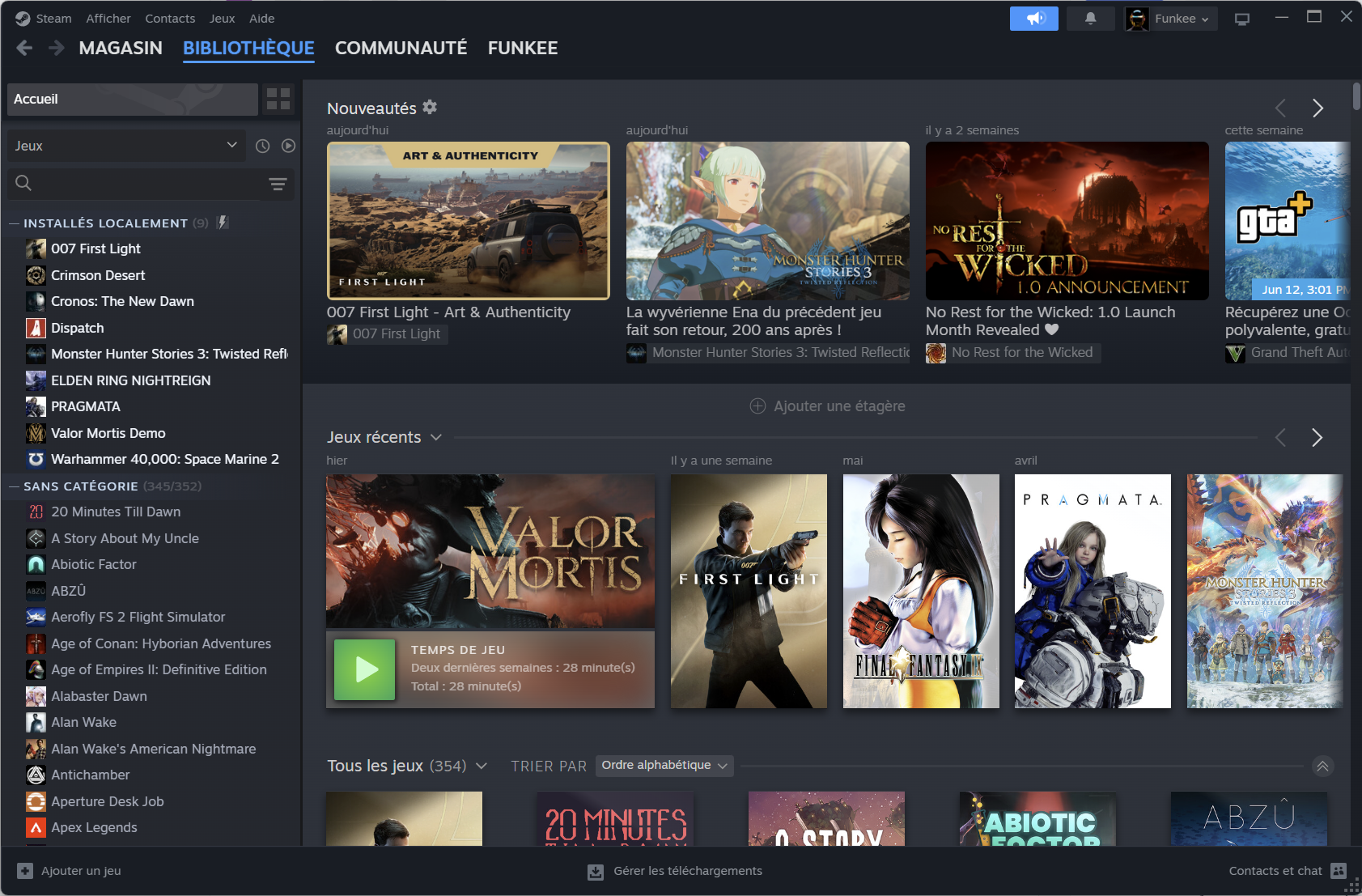Image resolution: width=1362 pixels, height=896 pixels.
Task: Open the Funkee account dropdown
Action: (1170, 19)
